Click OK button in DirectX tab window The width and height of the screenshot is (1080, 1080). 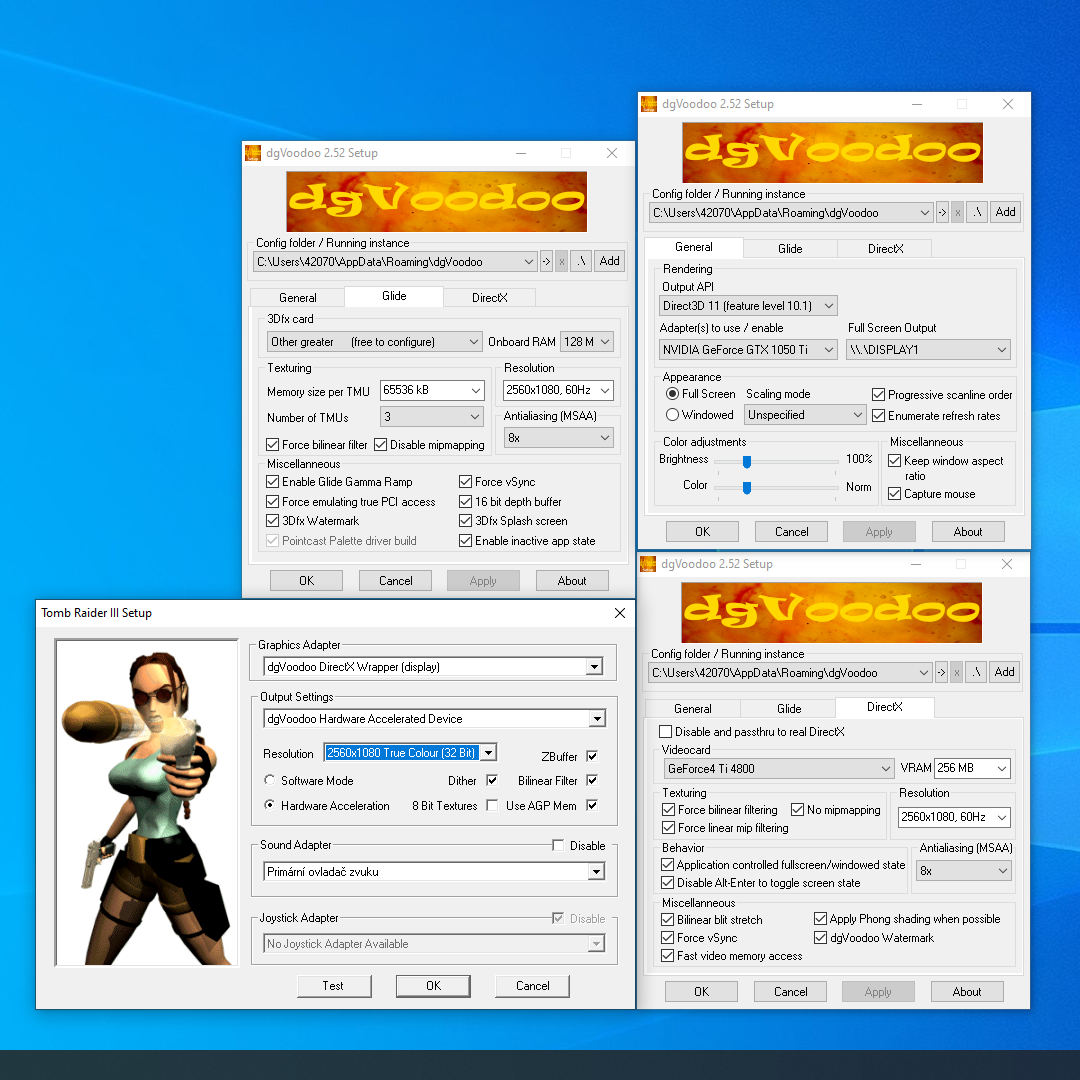tap(701, 992)
